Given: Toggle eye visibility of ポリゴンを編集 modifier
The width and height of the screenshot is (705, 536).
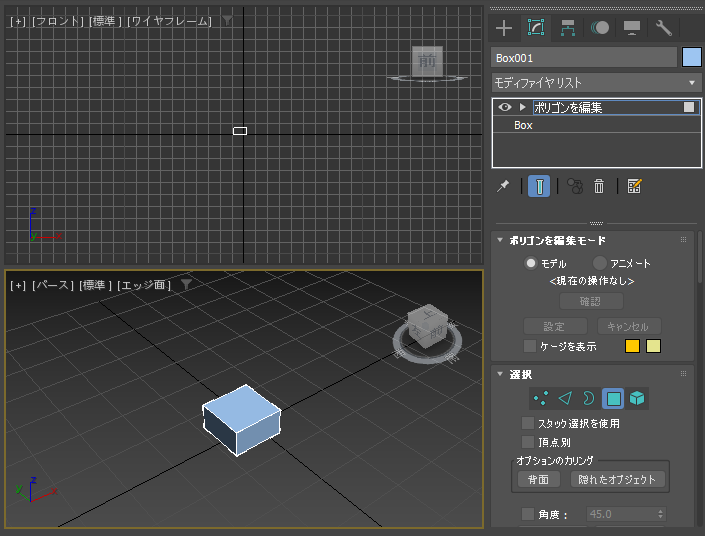Looking at the screenshot, I should (x=505, y=107).
